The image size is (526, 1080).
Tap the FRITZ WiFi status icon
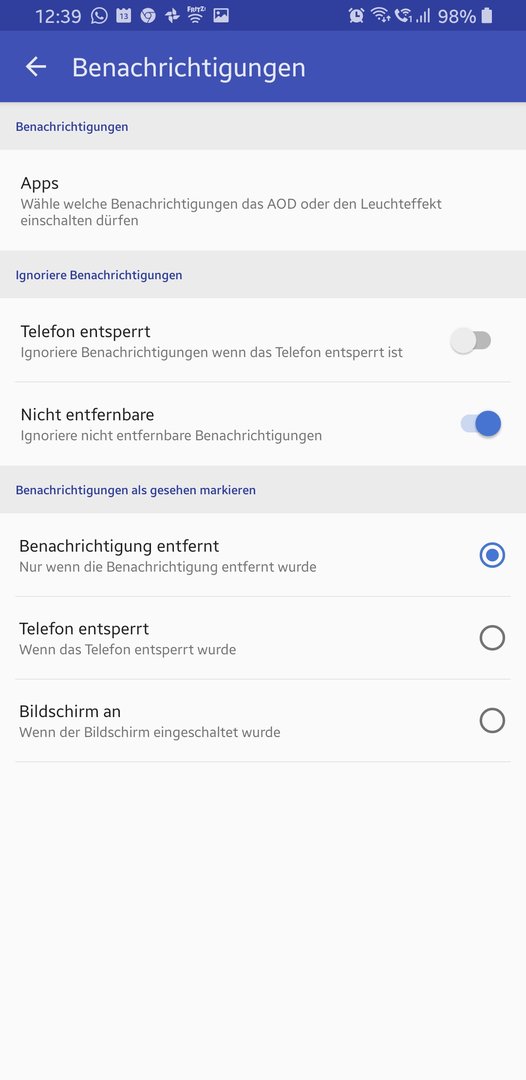click(x=196, y=15)
